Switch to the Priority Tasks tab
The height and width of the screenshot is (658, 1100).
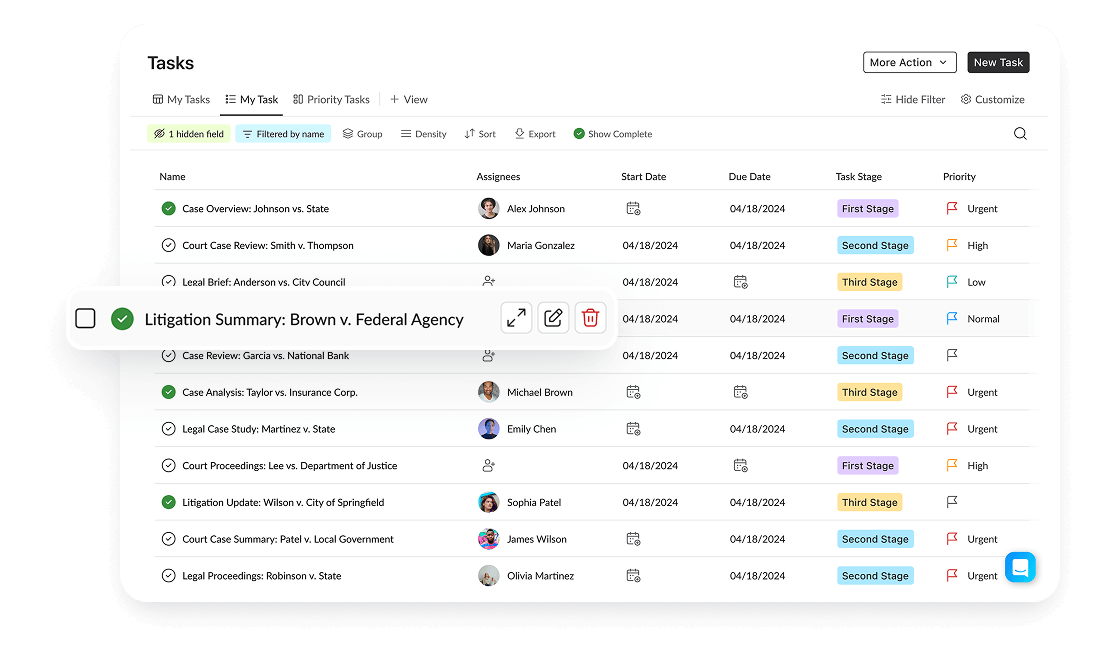click(331, 100)
